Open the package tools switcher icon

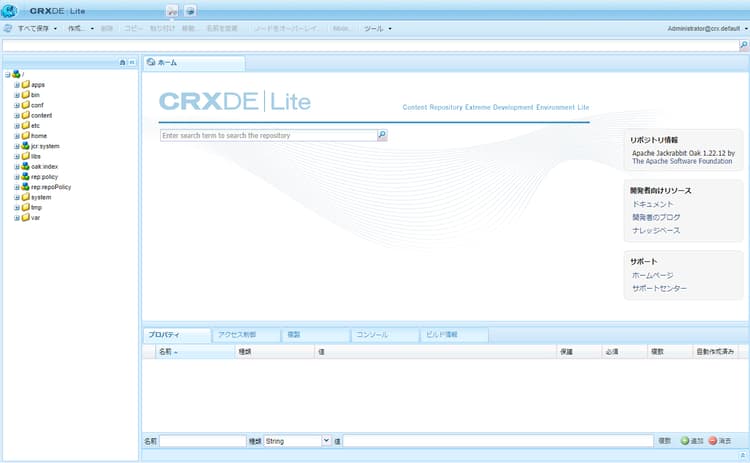coord(172,10)
